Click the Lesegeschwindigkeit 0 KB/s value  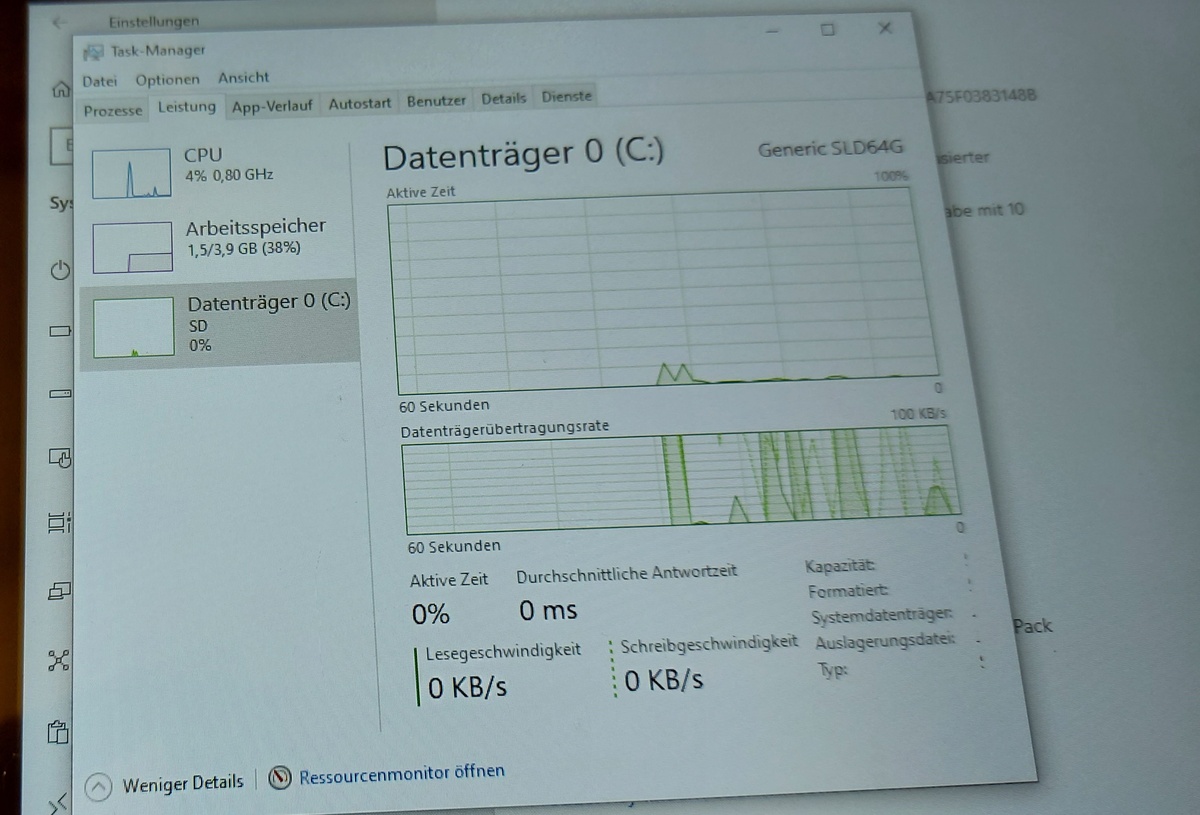[x=467, y=687]
